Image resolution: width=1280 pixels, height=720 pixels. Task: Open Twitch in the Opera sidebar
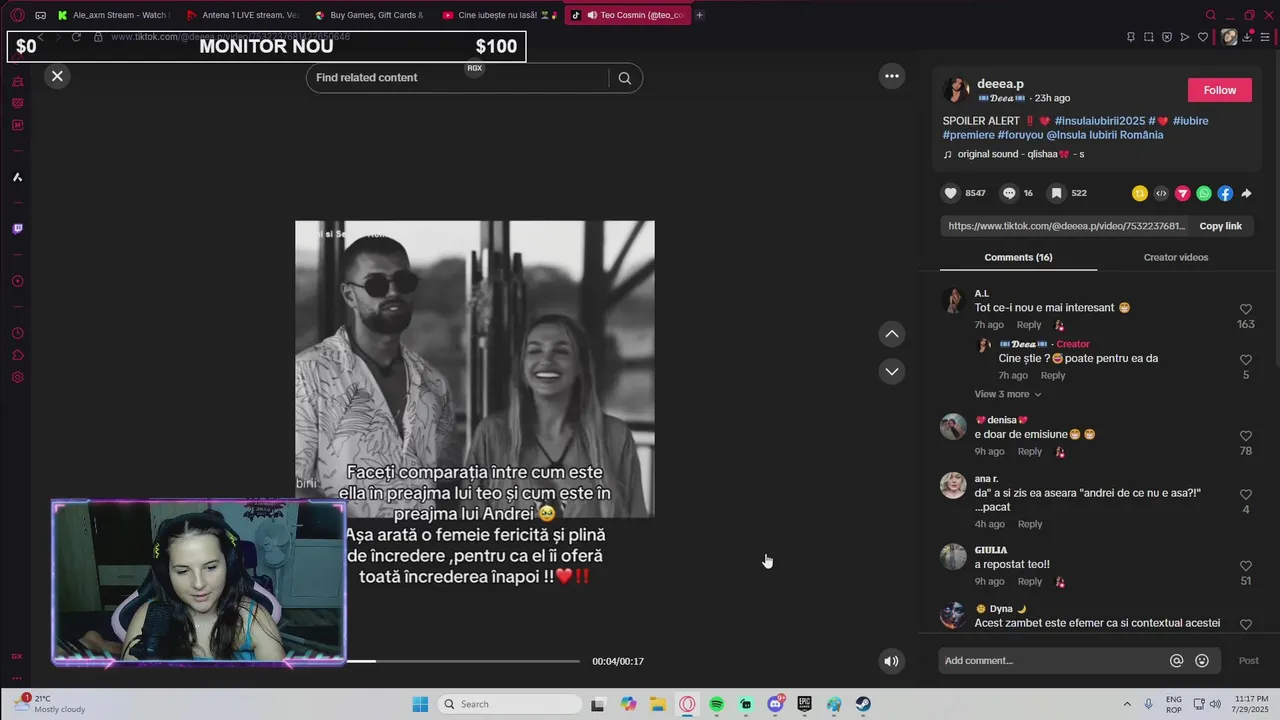(17, 229)
